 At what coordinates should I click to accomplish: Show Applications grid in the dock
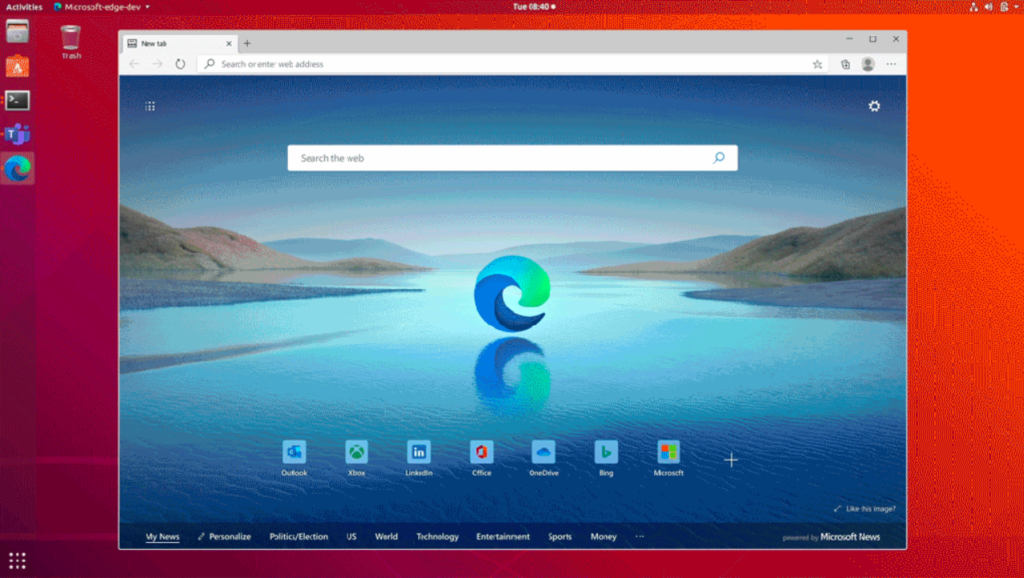coord(18,560)
